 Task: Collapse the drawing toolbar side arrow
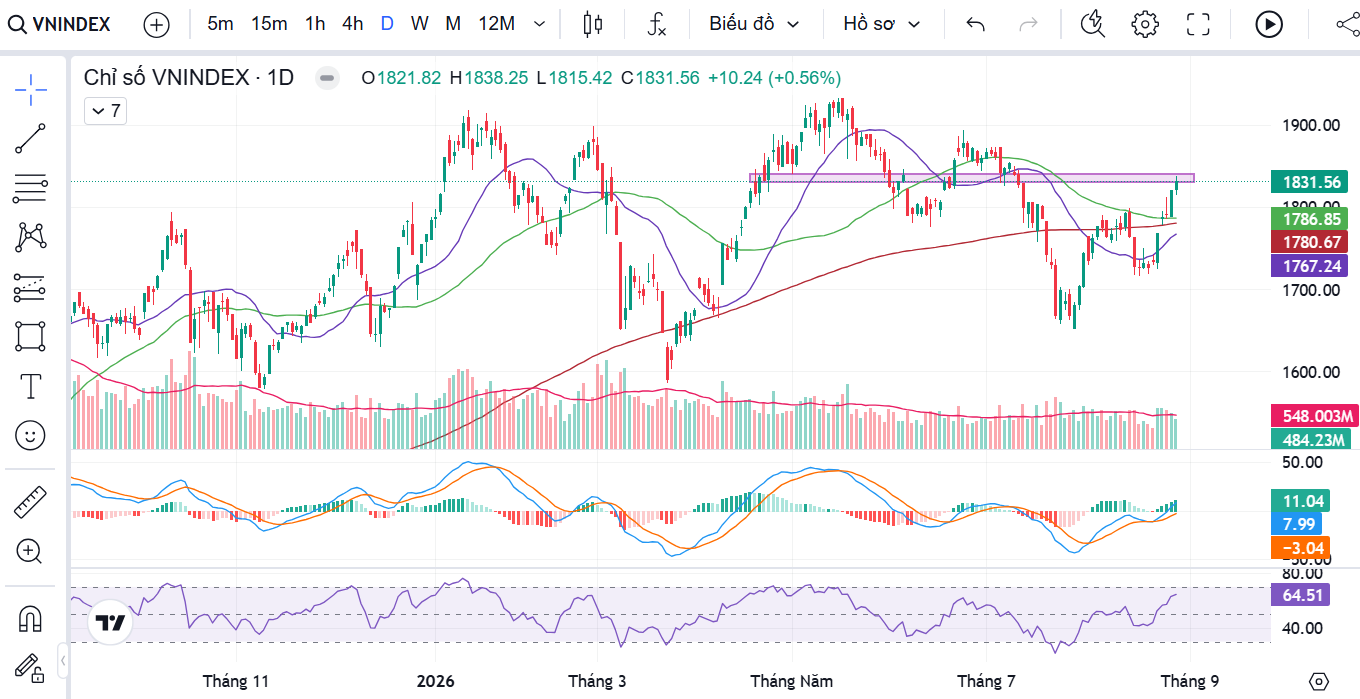tap(62, 661)
